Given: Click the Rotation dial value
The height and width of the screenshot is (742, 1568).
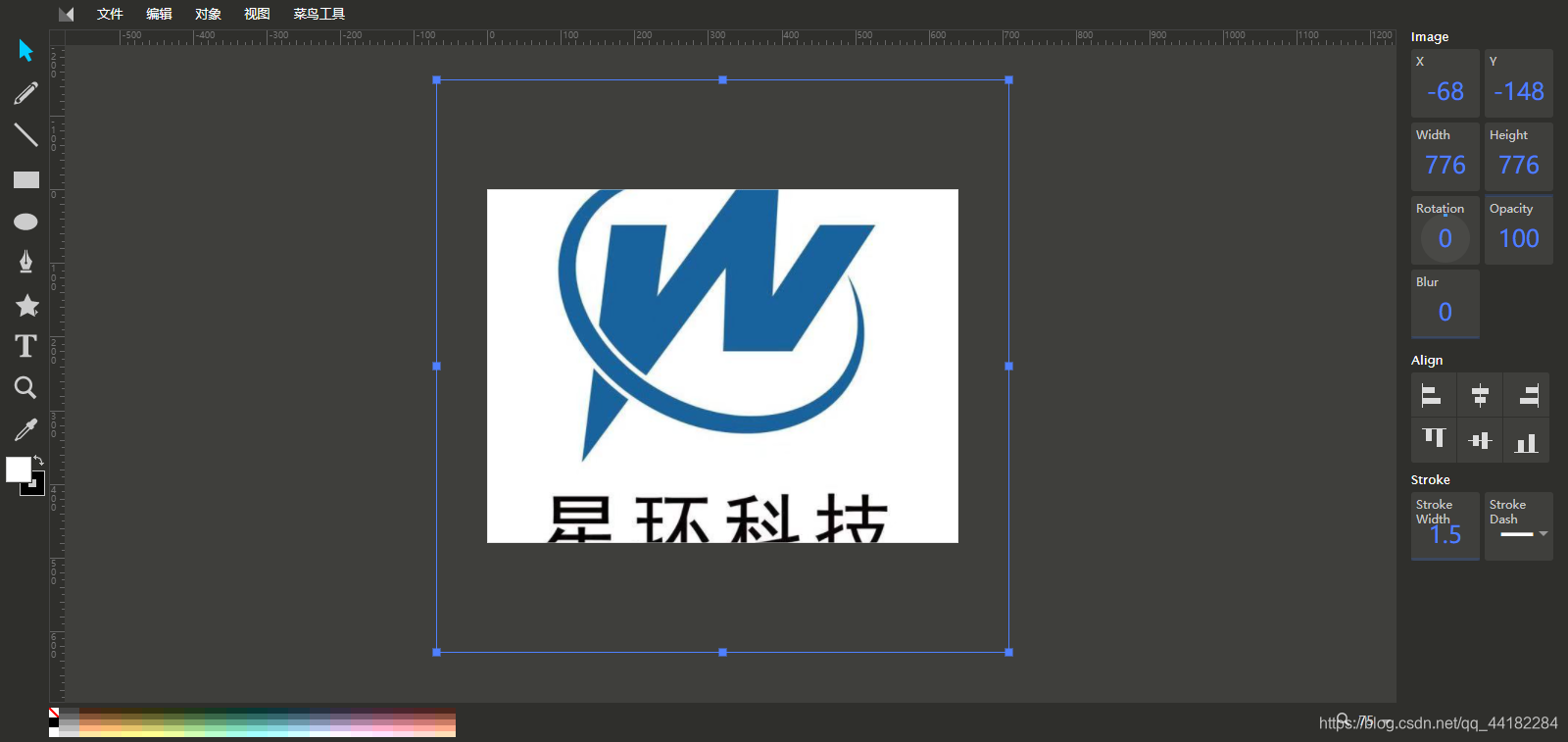Looking at the screenshot, I should (x=1445, y=238).
